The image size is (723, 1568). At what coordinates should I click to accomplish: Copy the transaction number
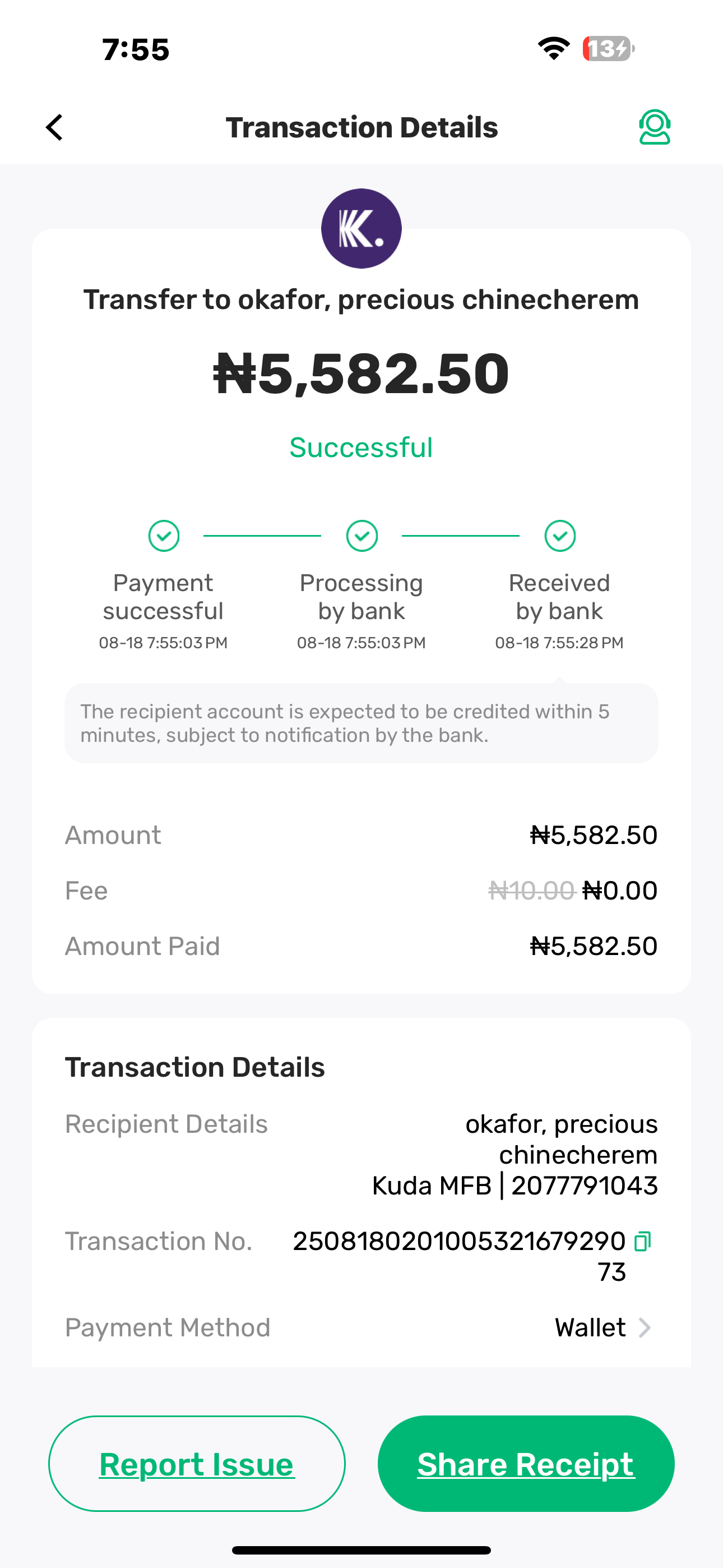(643, 1241)
